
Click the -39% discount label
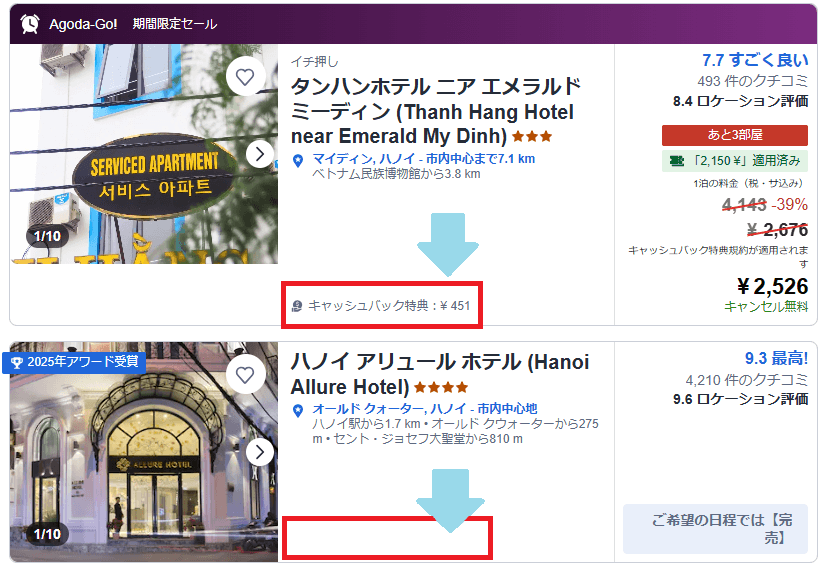[x=790, y=204]
